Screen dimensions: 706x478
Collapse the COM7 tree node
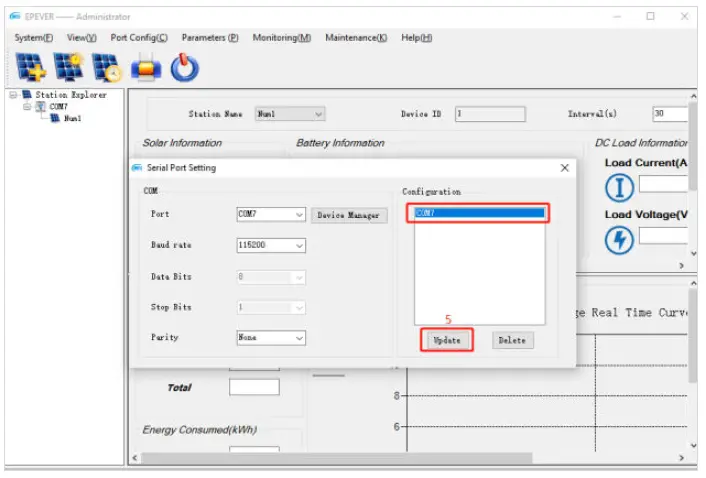tap(27, 107)
